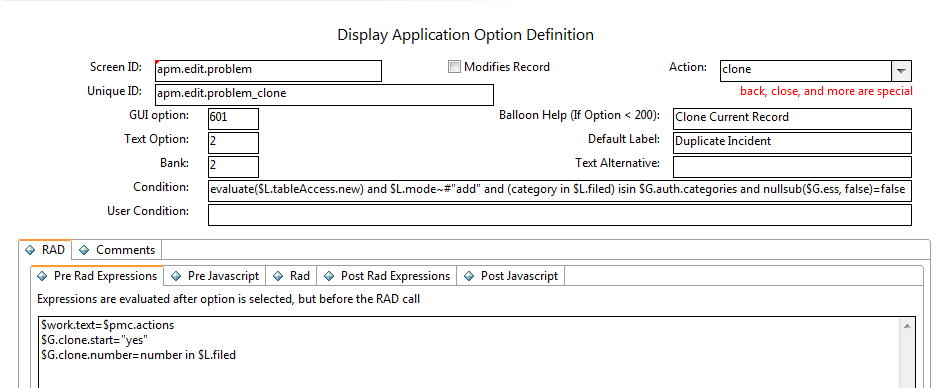Click the diamond icon on Post Rad Expressions tab
Viewport: 937px width, 388px height.
coord(329,276)
